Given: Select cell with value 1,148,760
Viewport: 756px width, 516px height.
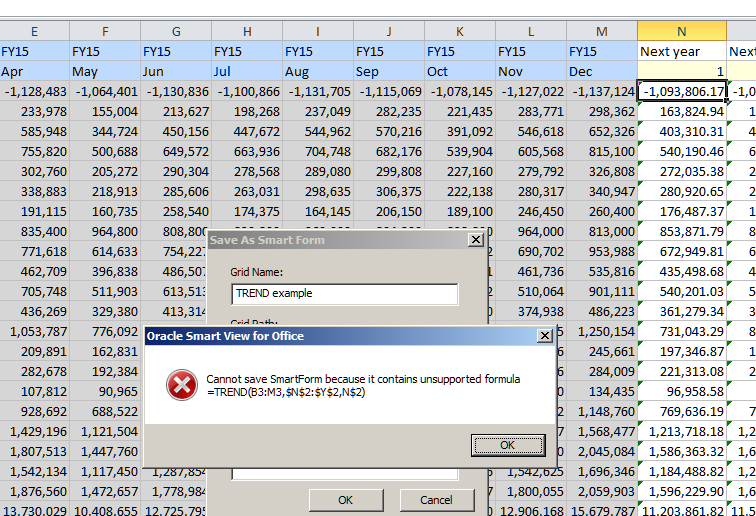Looking at the screenshot, I should click(602, 411).
